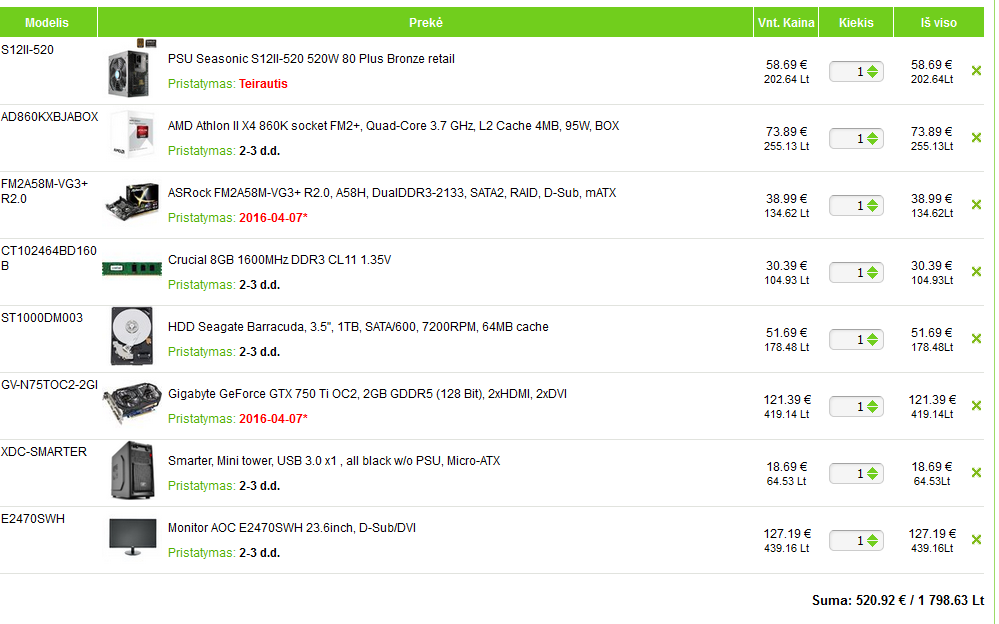Select model code CT102464BD160B
The image size is (999, 624).
tap(49, 258)
